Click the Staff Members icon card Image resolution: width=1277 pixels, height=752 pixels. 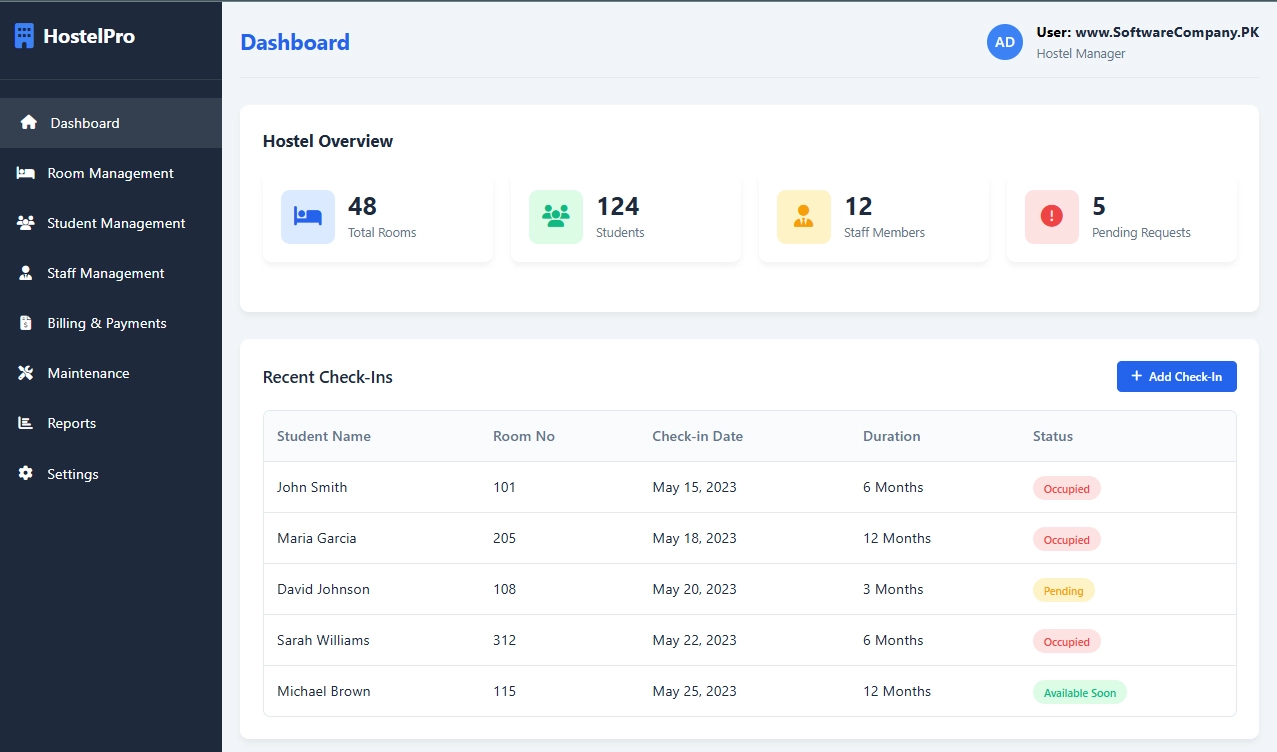tap(803, 216)
